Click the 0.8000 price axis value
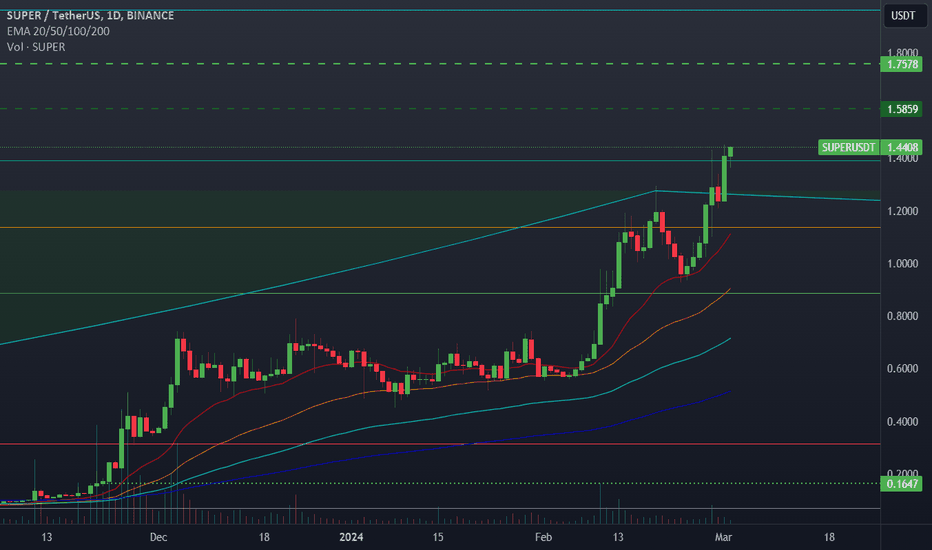932x550 pixels. coord(902,316)
